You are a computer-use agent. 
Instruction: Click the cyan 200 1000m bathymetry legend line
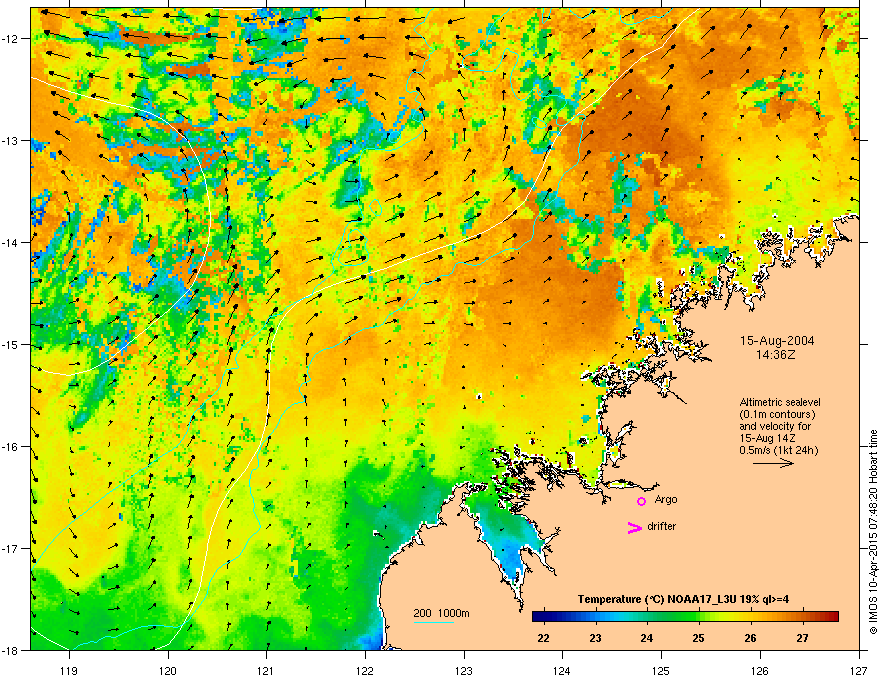click(433, 623)
